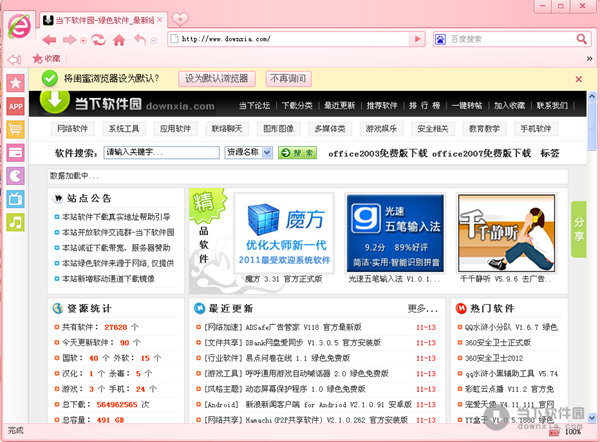This screenshot has height=442, width=600.
Task: Open sidebar favorites star icon
Action: (16, 83)
